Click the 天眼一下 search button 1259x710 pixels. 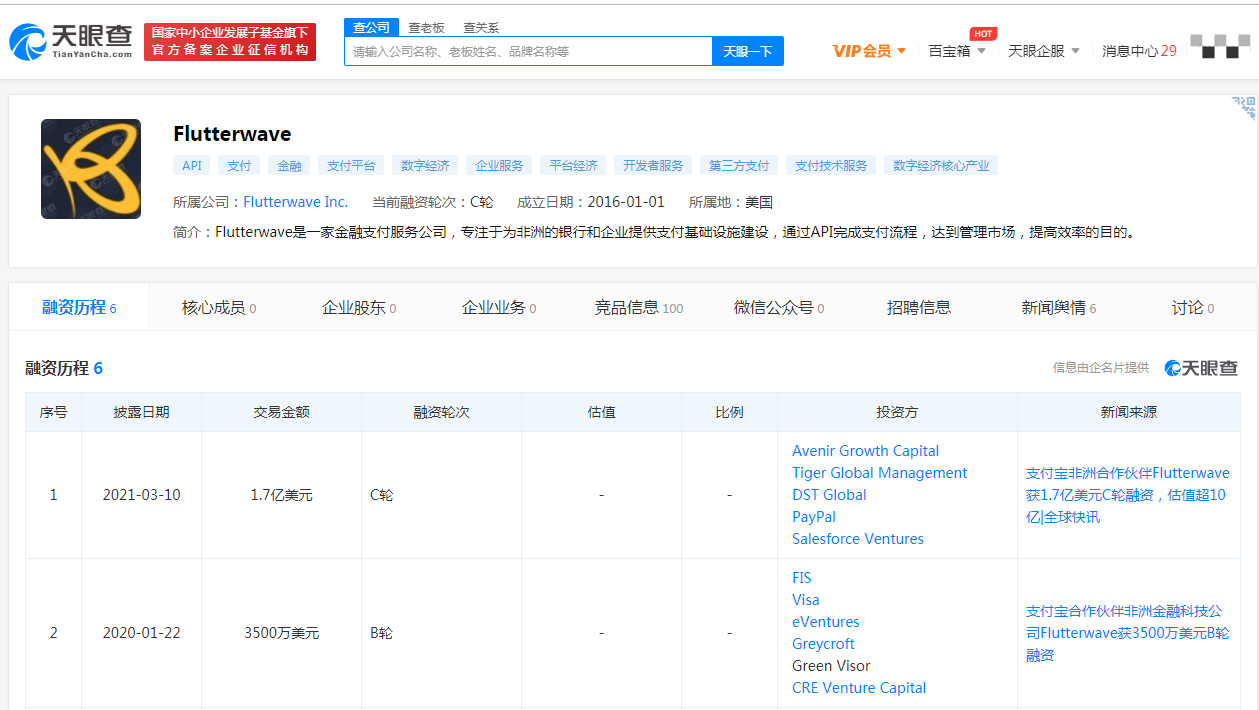748,51
